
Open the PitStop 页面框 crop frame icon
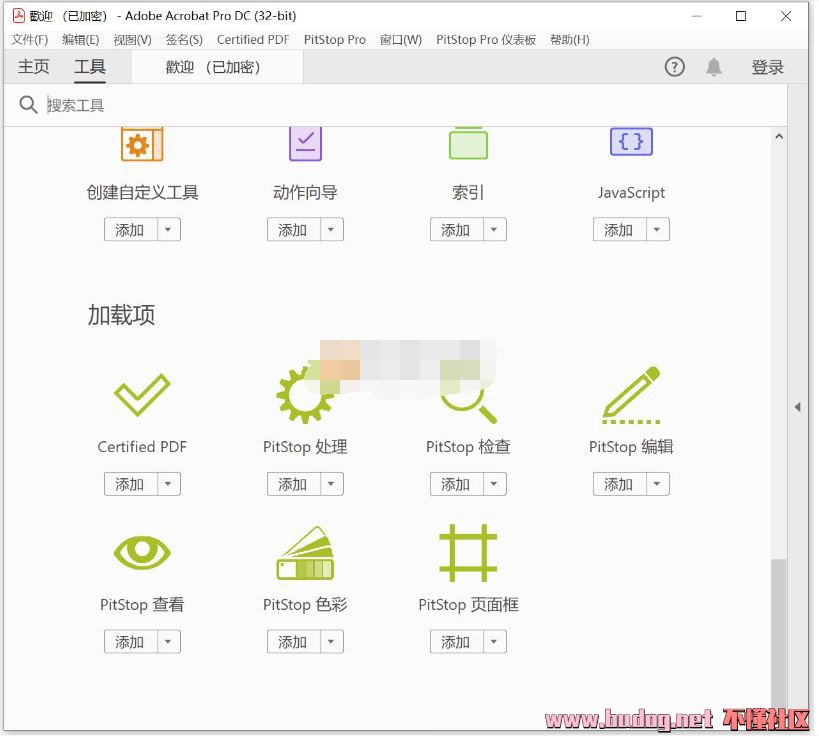click(x=469, y=553)
